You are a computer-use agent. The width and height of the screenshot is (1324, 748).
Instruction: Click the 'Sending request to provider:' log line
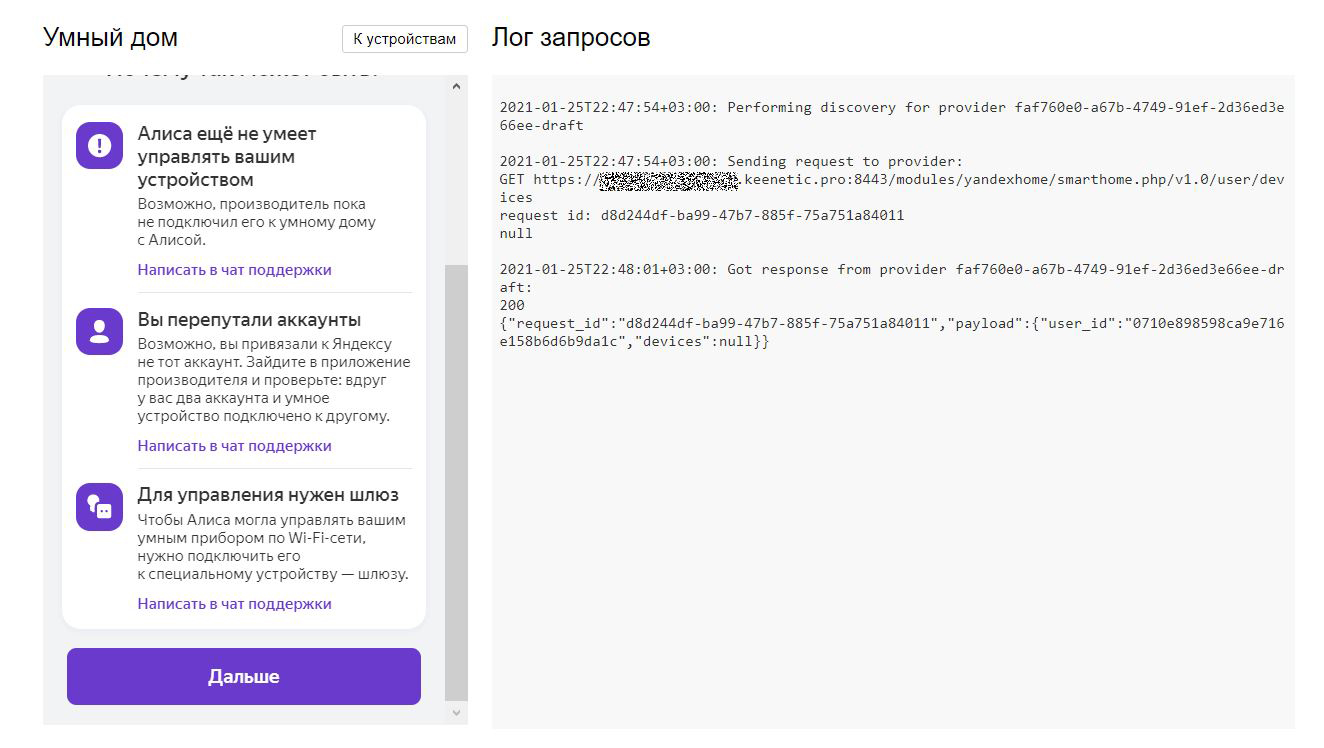(x=729, y=162)
